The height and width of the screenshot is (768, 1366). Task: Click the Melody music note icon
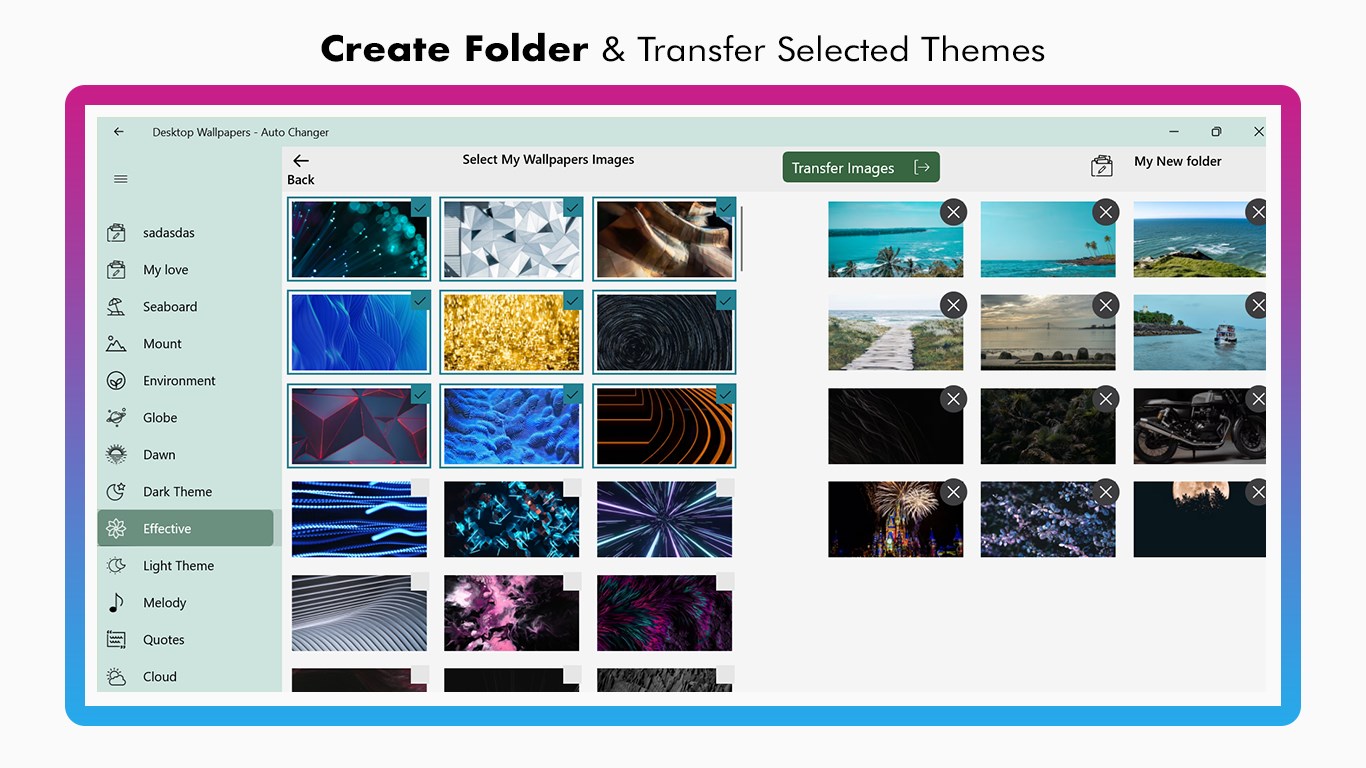point(117,603)
